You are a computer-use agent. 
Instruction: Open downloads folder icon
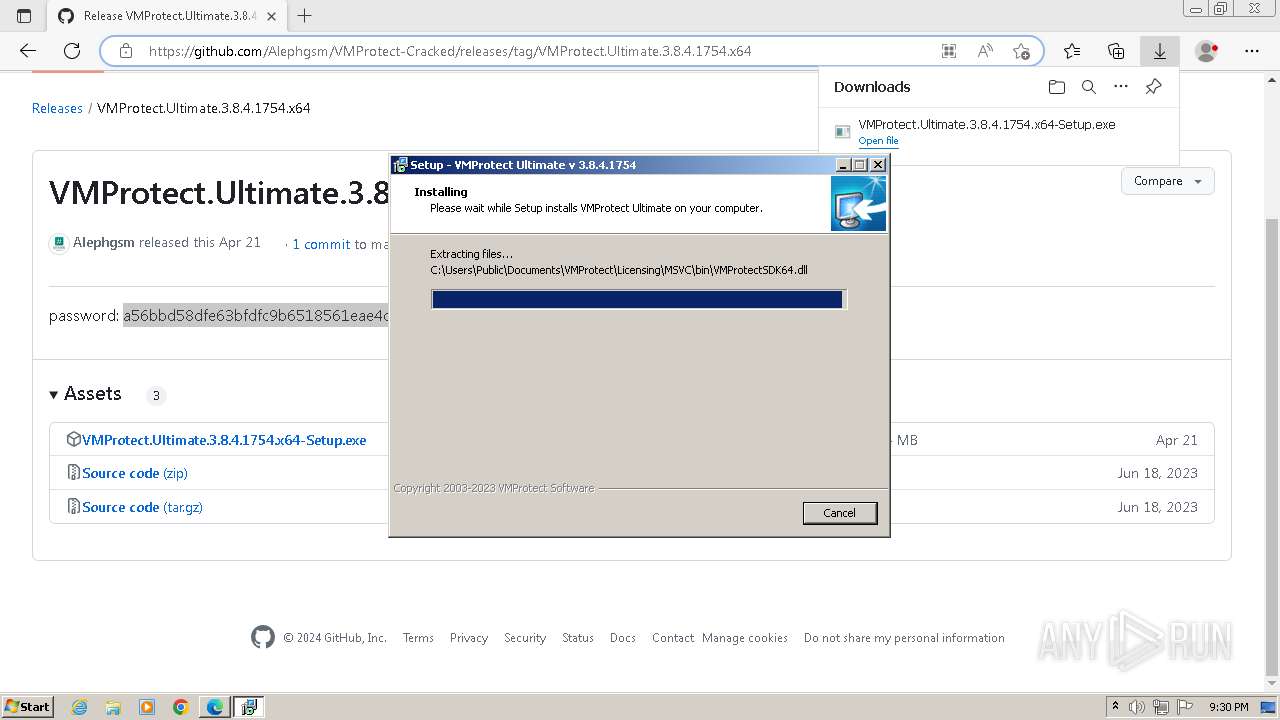click(1057, 87)
